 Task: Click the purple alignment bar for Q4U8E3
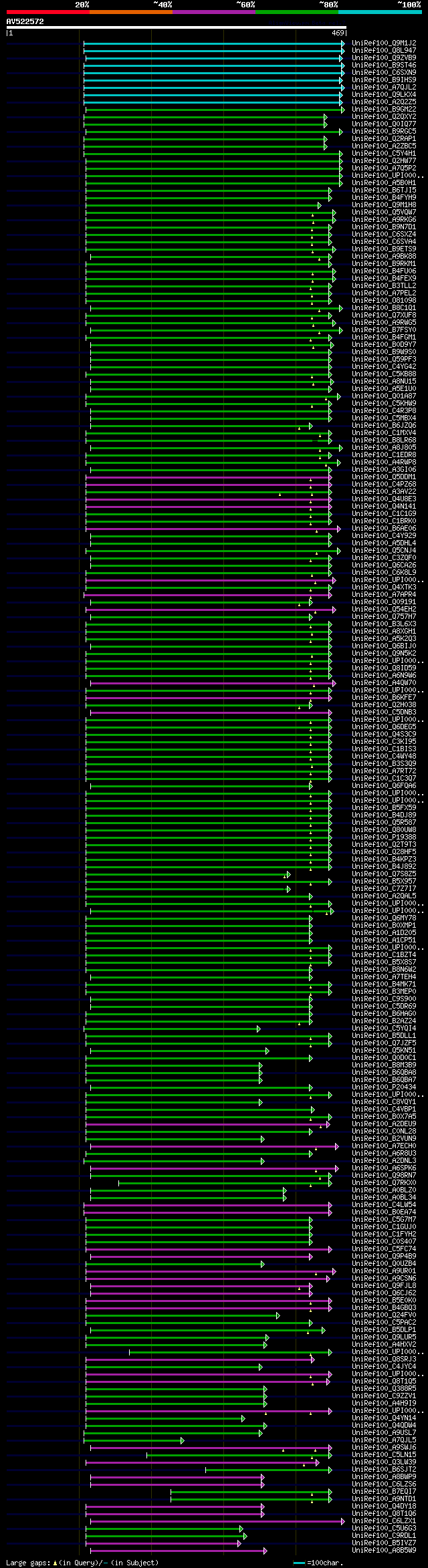tap(209, 499)
